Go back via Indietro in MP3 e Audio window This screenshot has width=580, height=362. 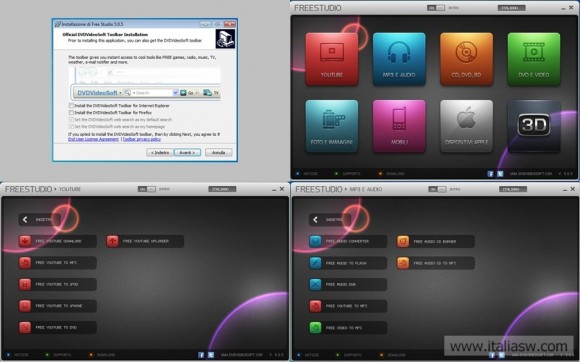coord(330,220)
